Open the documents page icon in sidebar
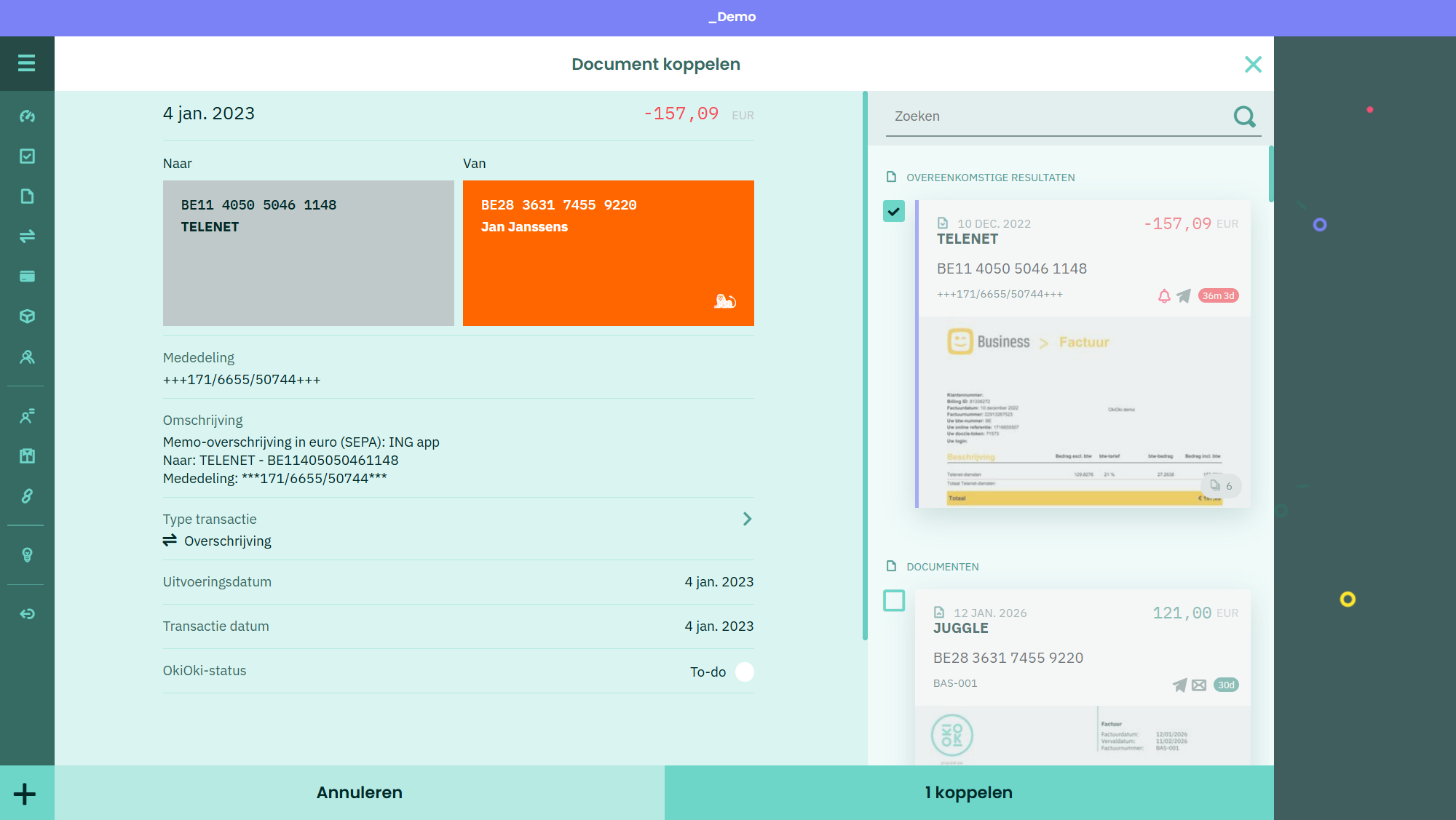 click(27, 196)
